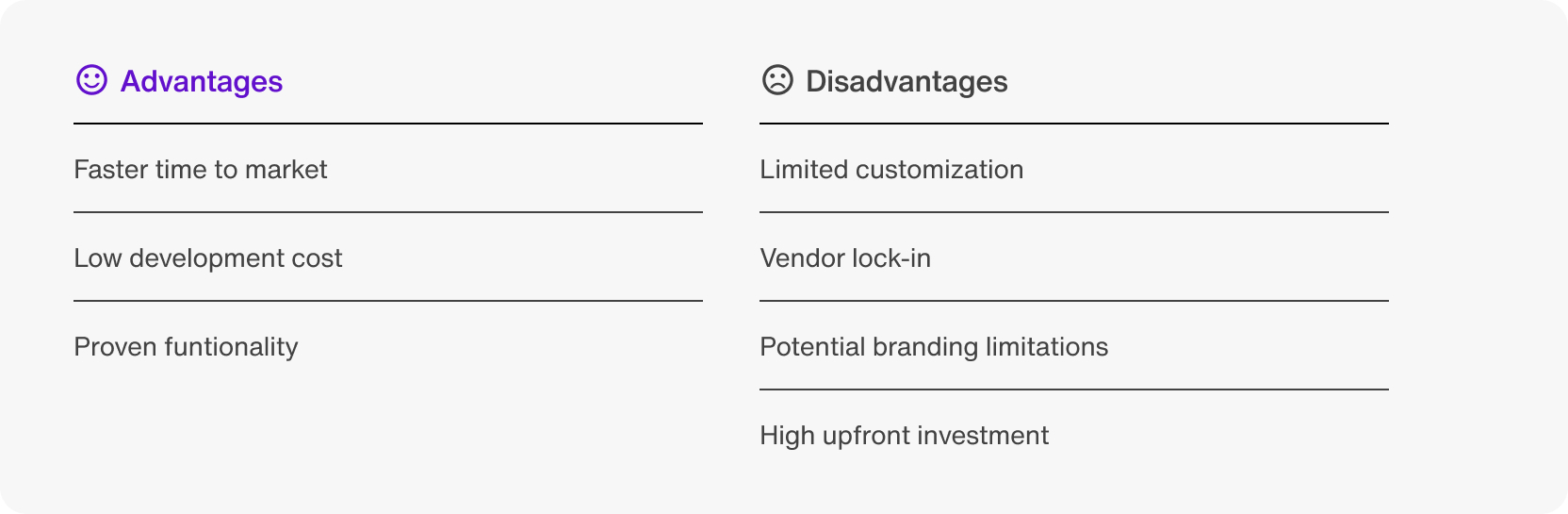Click the 'Faster time to market' item
This screenshot has height=514, width=1568.
201,170
